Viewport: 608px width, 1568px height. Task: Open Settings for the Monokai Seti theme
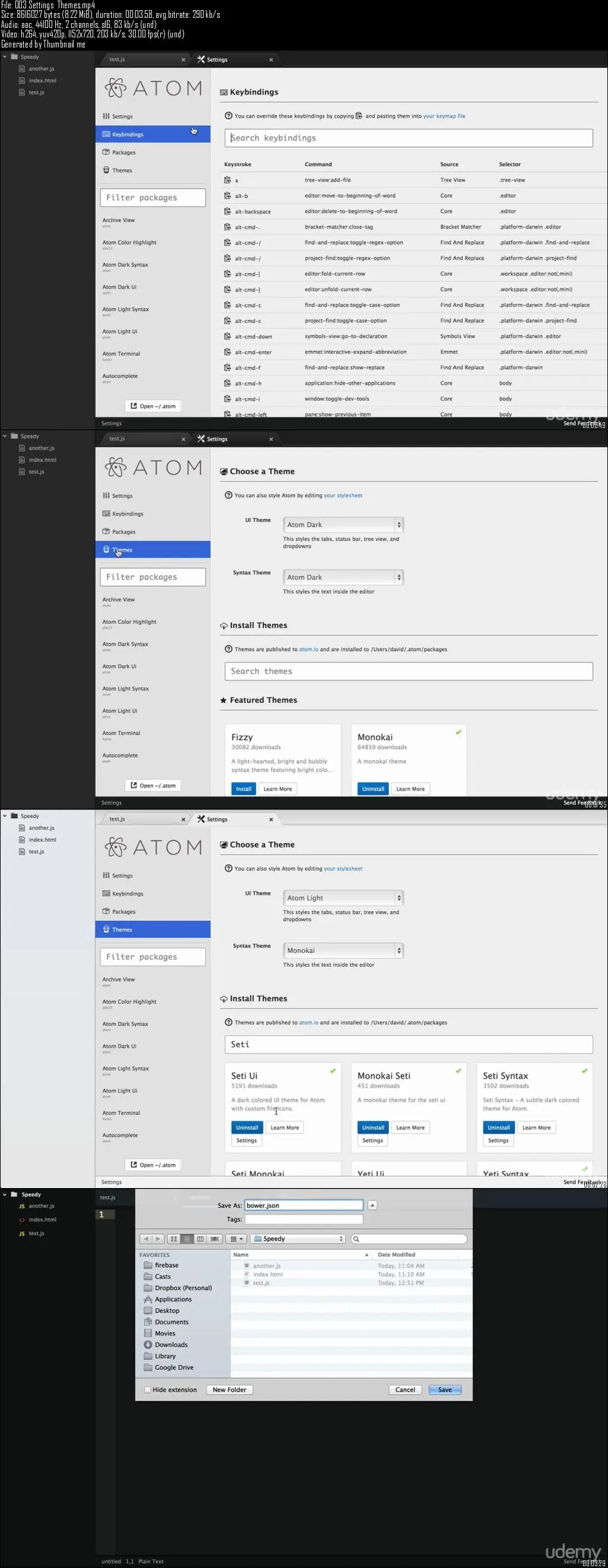pyautogui.click(x=372, y=1141)
